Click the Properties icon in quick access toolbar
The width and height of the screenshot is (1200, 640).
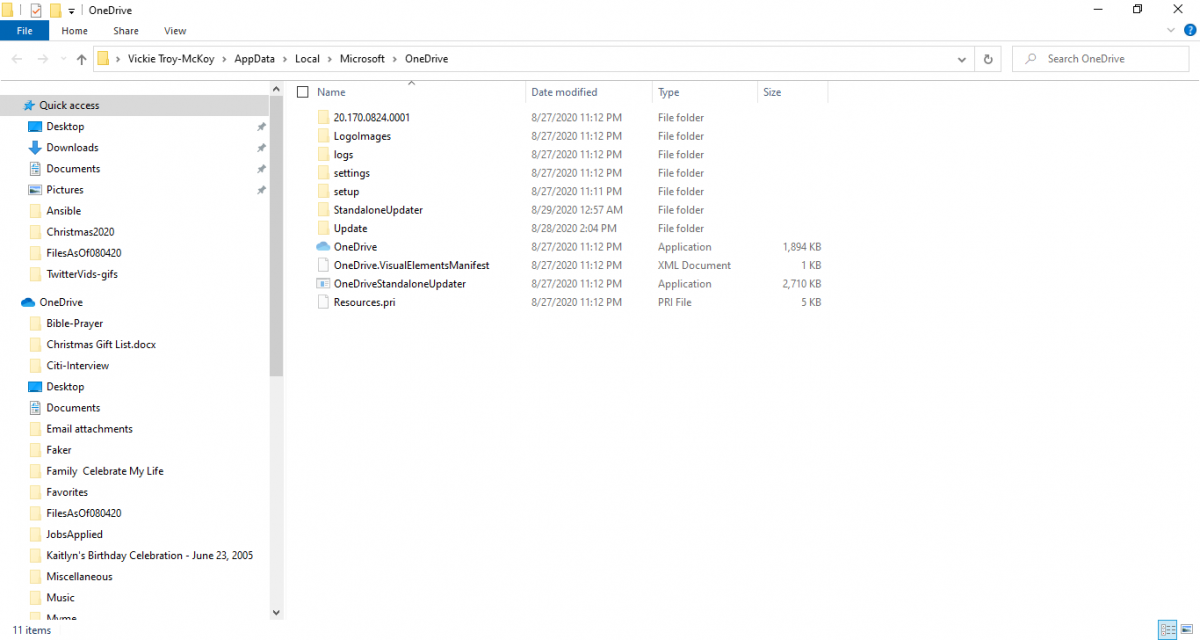[x=35, y=10]
